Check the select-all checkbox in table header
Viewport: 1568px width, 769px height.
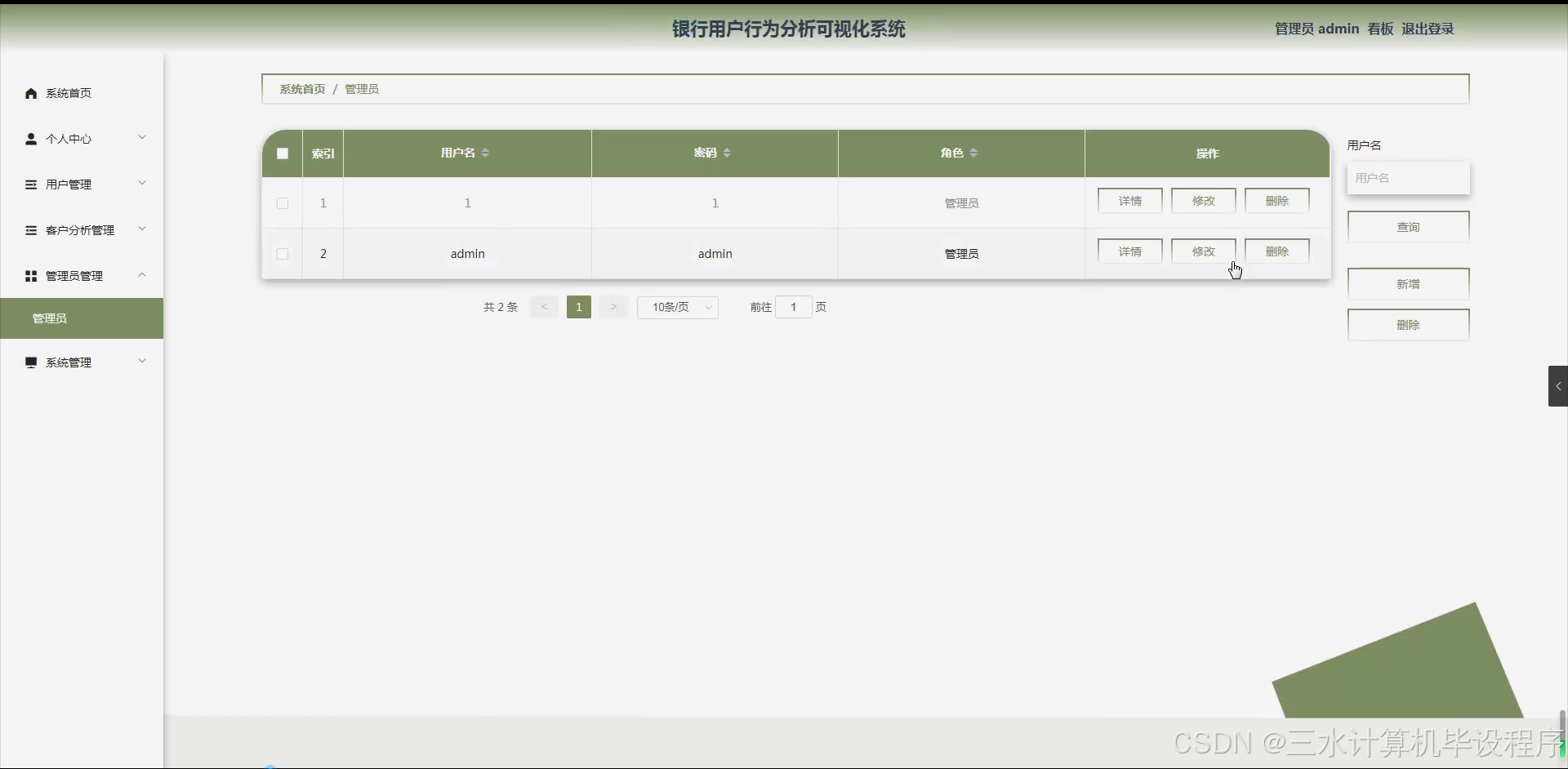point(282,153)
